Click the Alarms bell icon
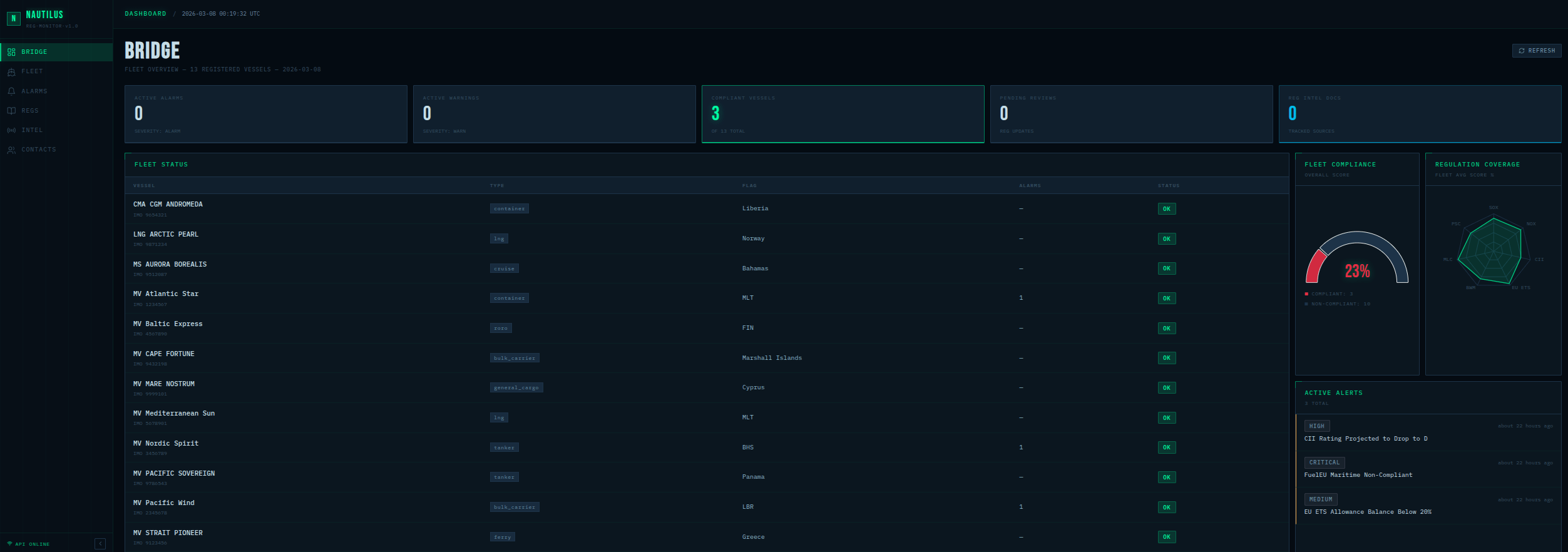The width and height of the screenshot is (1568, 552). click(11, 91)
